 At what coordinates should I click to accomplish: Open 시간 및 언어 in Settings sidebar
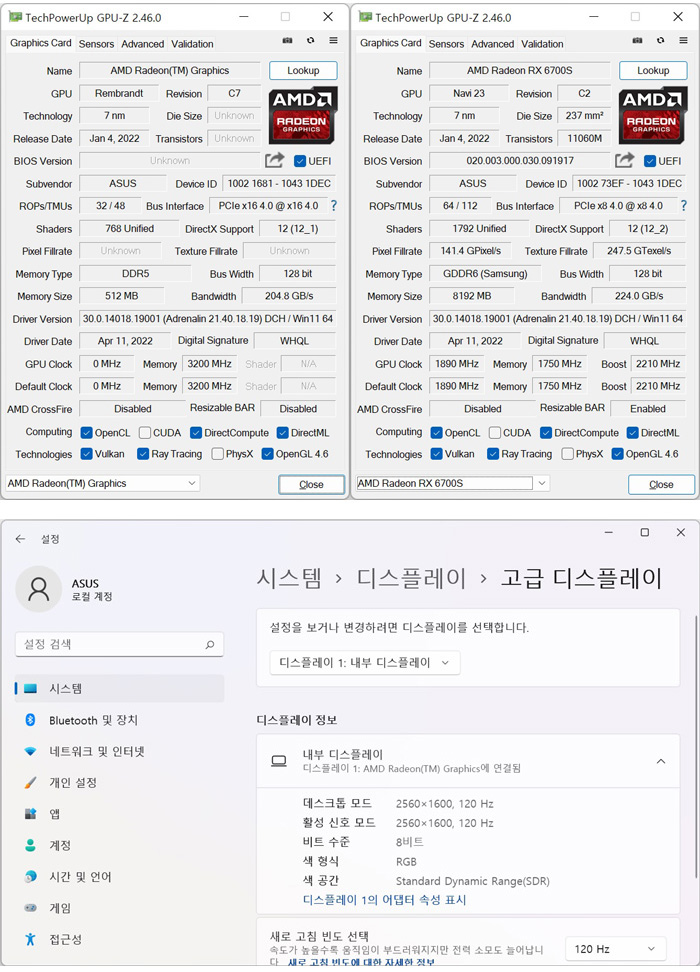click(x=119, y=877)
